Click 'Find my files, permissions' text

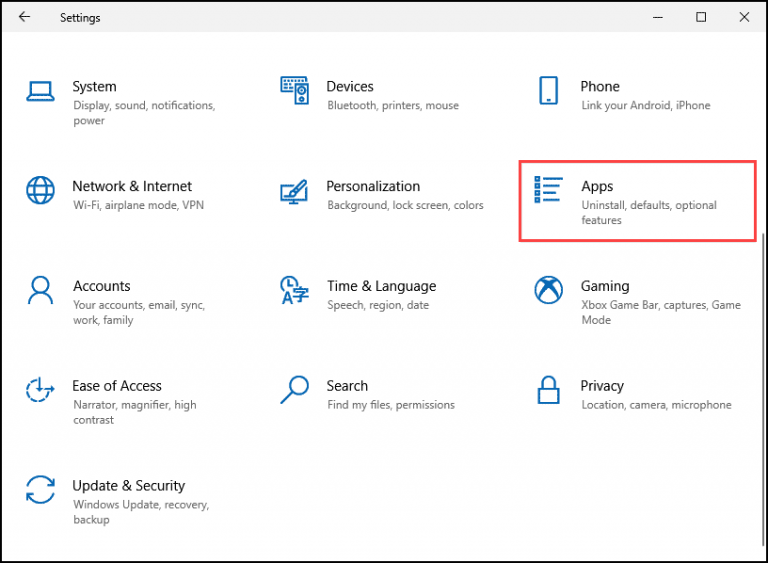[x=391, y=405]
